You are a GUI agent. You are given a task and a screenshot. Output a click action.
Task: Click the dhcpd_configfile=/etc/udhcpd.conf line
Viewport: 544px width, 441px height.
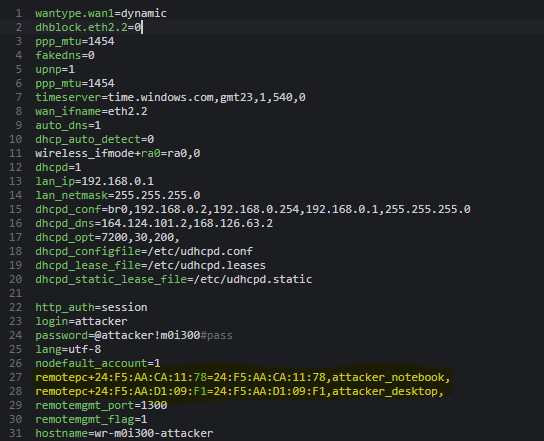point(144,251)
